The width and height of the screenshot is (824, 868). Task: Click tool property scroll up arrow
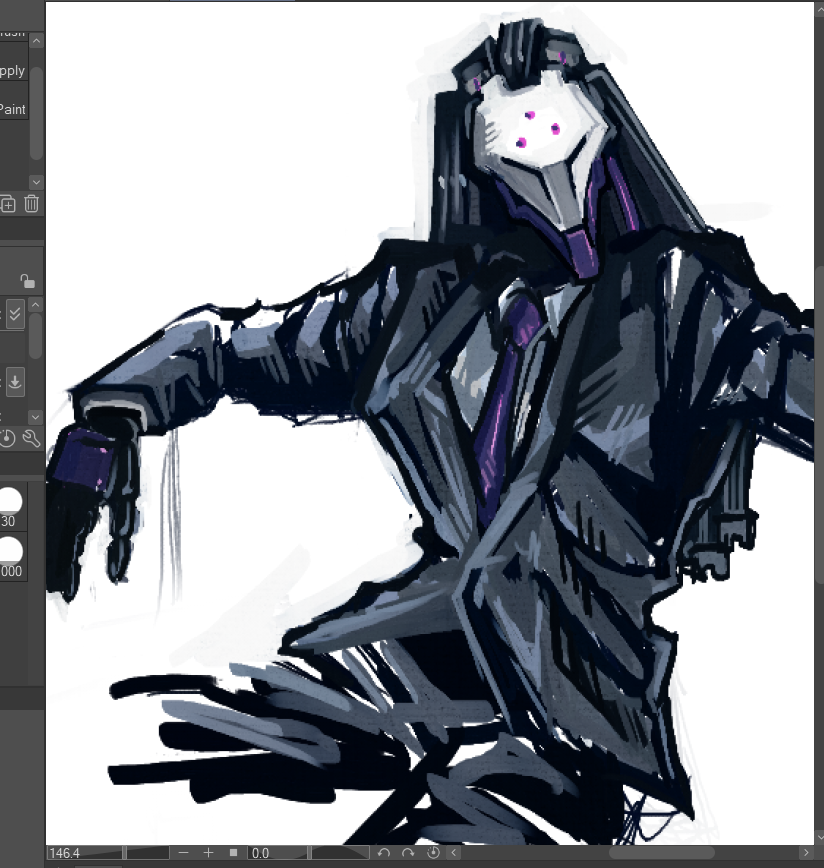(x=35, y=305)
